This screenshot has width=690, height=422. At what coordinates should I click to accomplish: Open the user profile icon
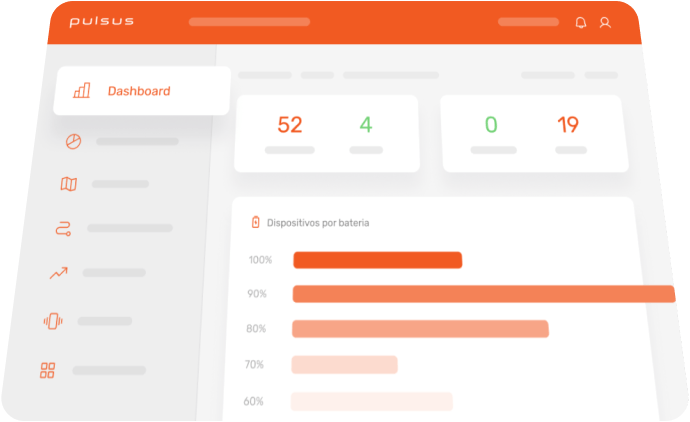[x=605, y=22]
